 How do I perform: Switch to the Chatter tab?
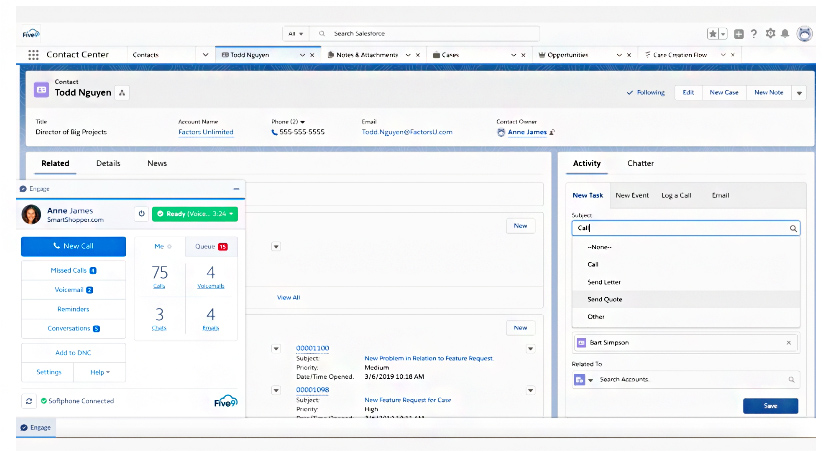tap(641, 163)
